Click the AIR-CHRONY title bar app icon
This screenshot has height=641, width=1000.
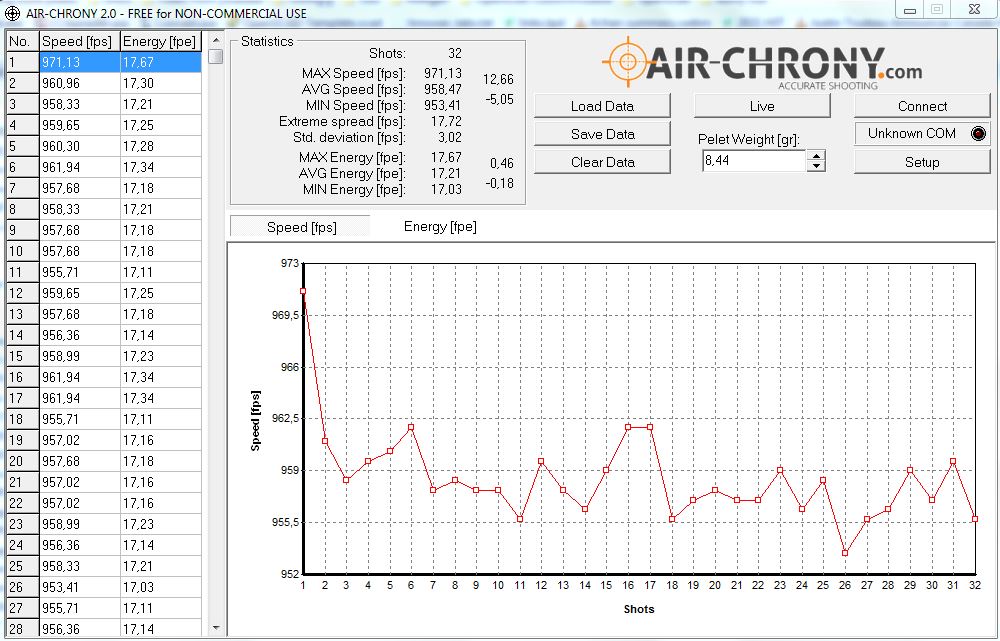point(12,13)
